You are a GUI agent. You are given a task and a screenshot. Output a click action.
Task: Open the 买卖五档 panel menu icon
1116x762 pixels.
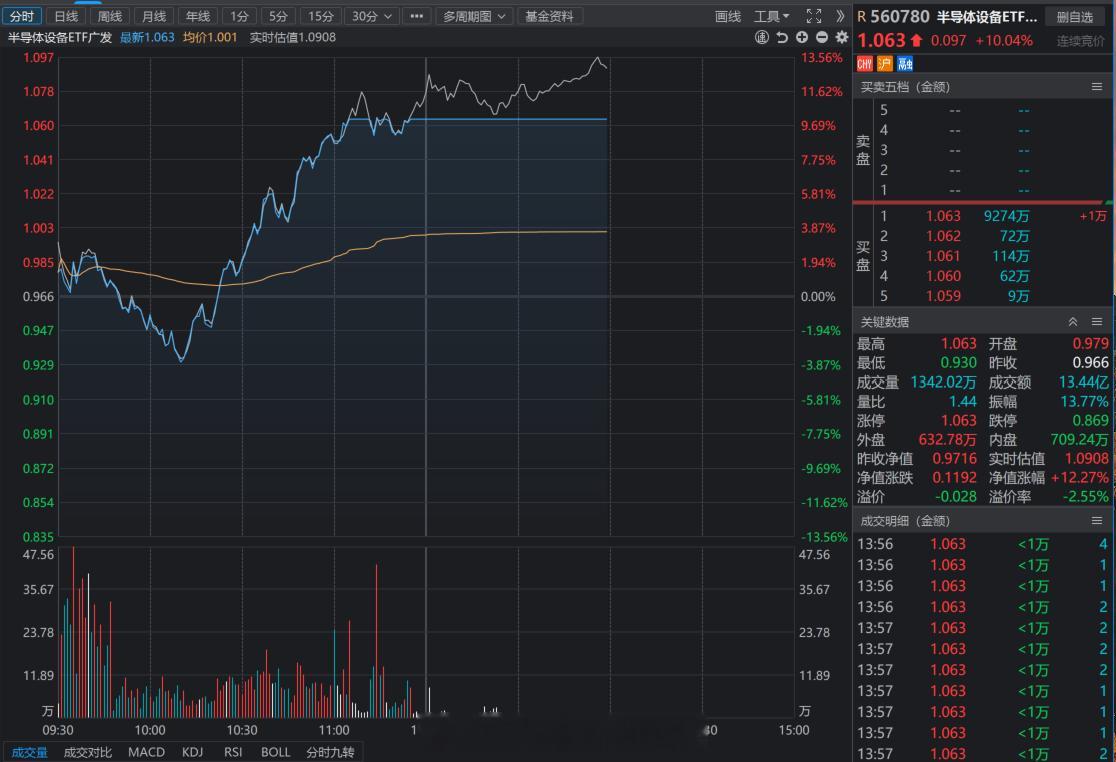tap(1097, 87)
